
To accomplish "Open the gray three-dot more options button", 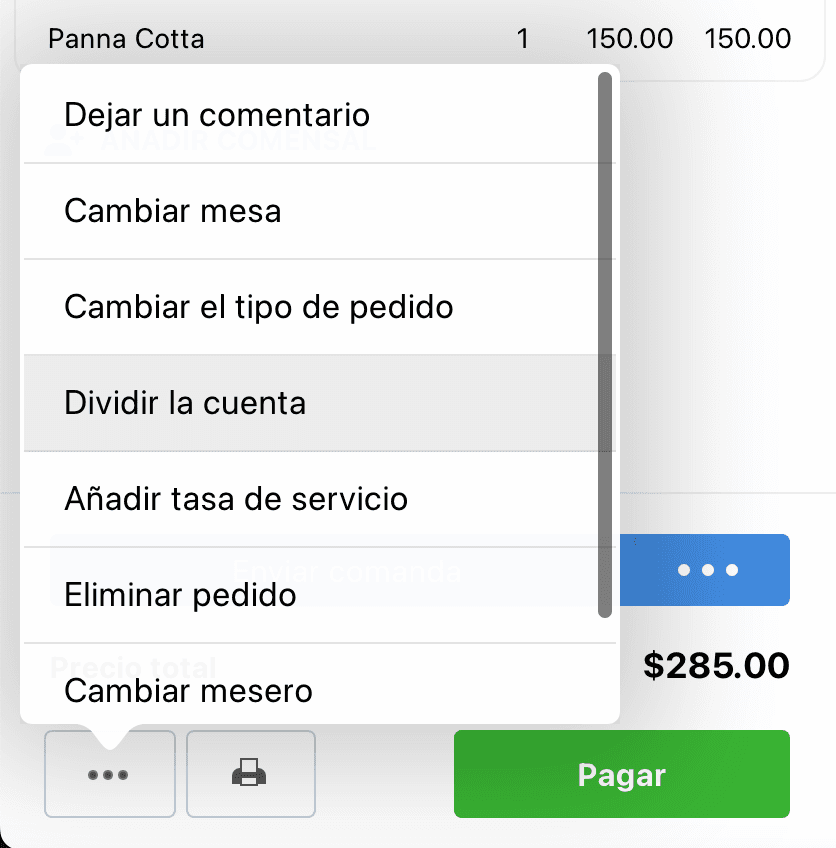I will 110,774.
